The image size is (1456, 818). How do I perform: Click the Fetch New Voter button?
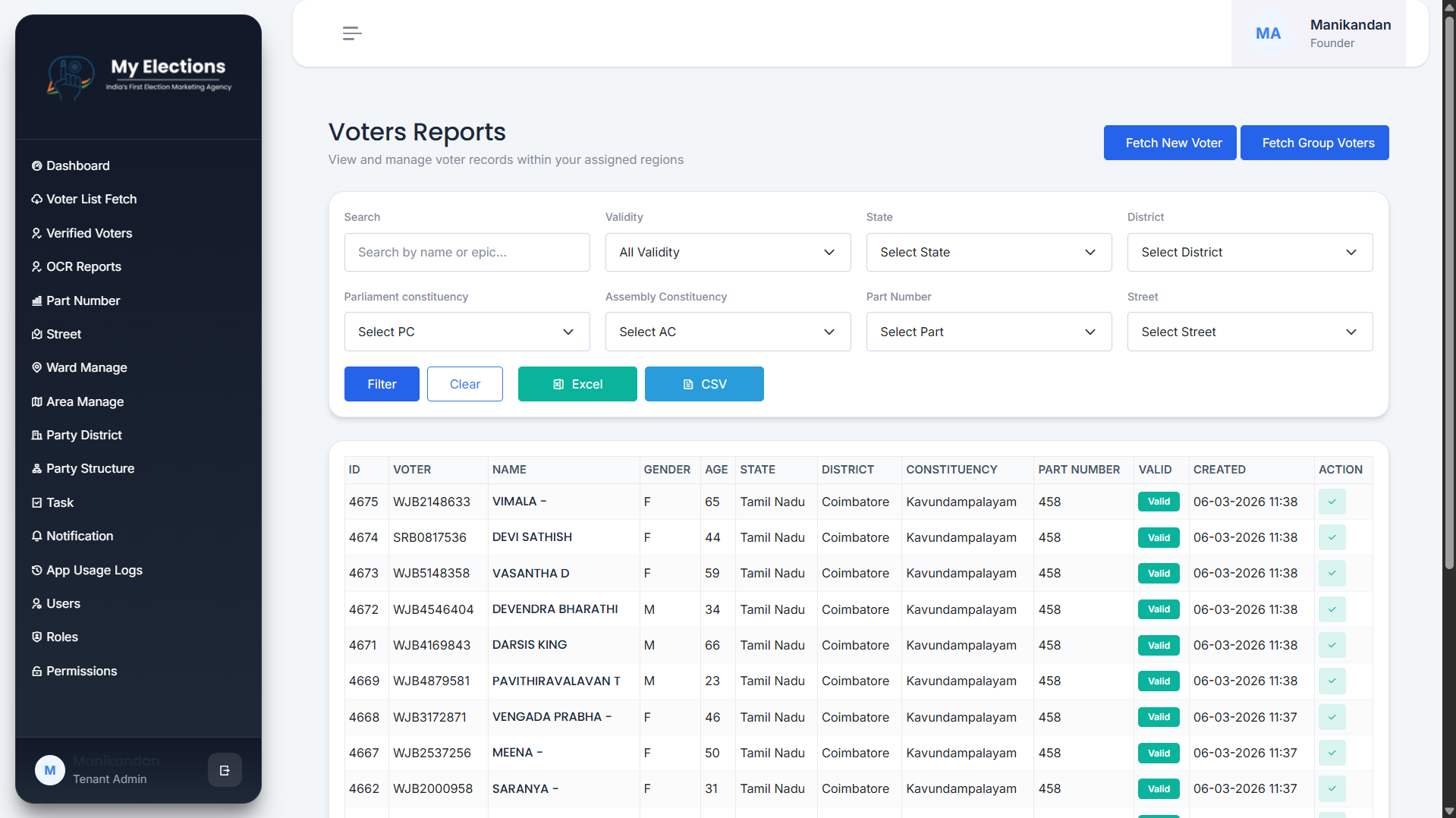pos(1169,143)
